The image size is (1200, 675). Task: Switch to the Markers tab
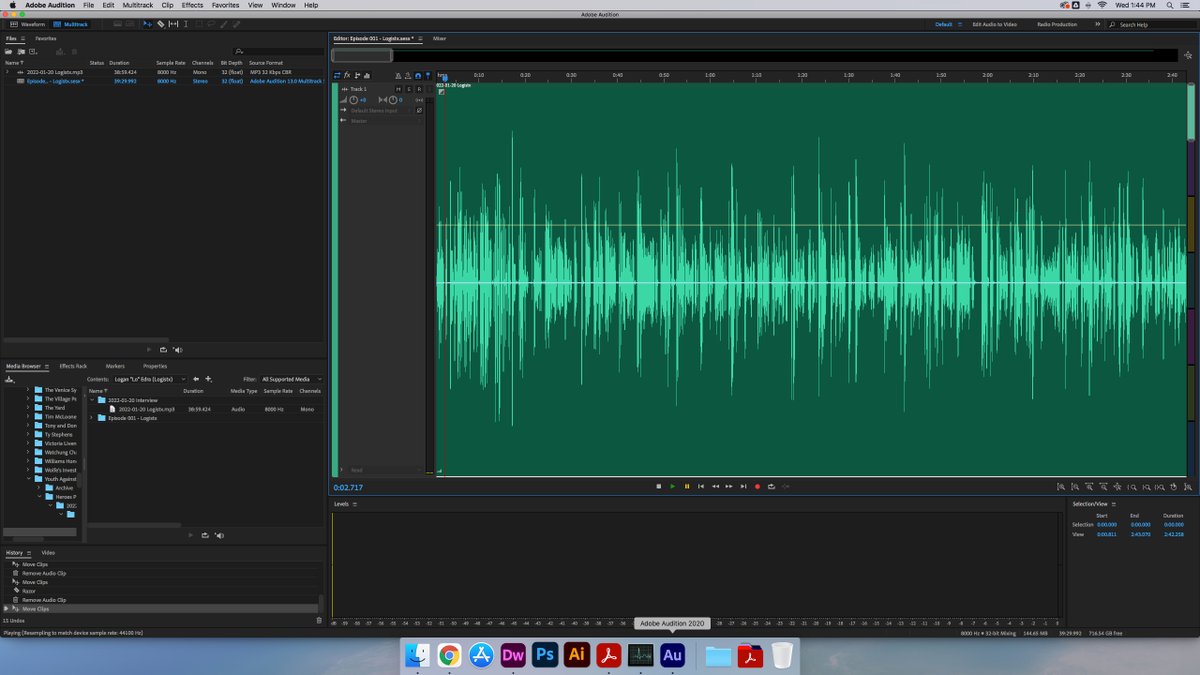115,366
